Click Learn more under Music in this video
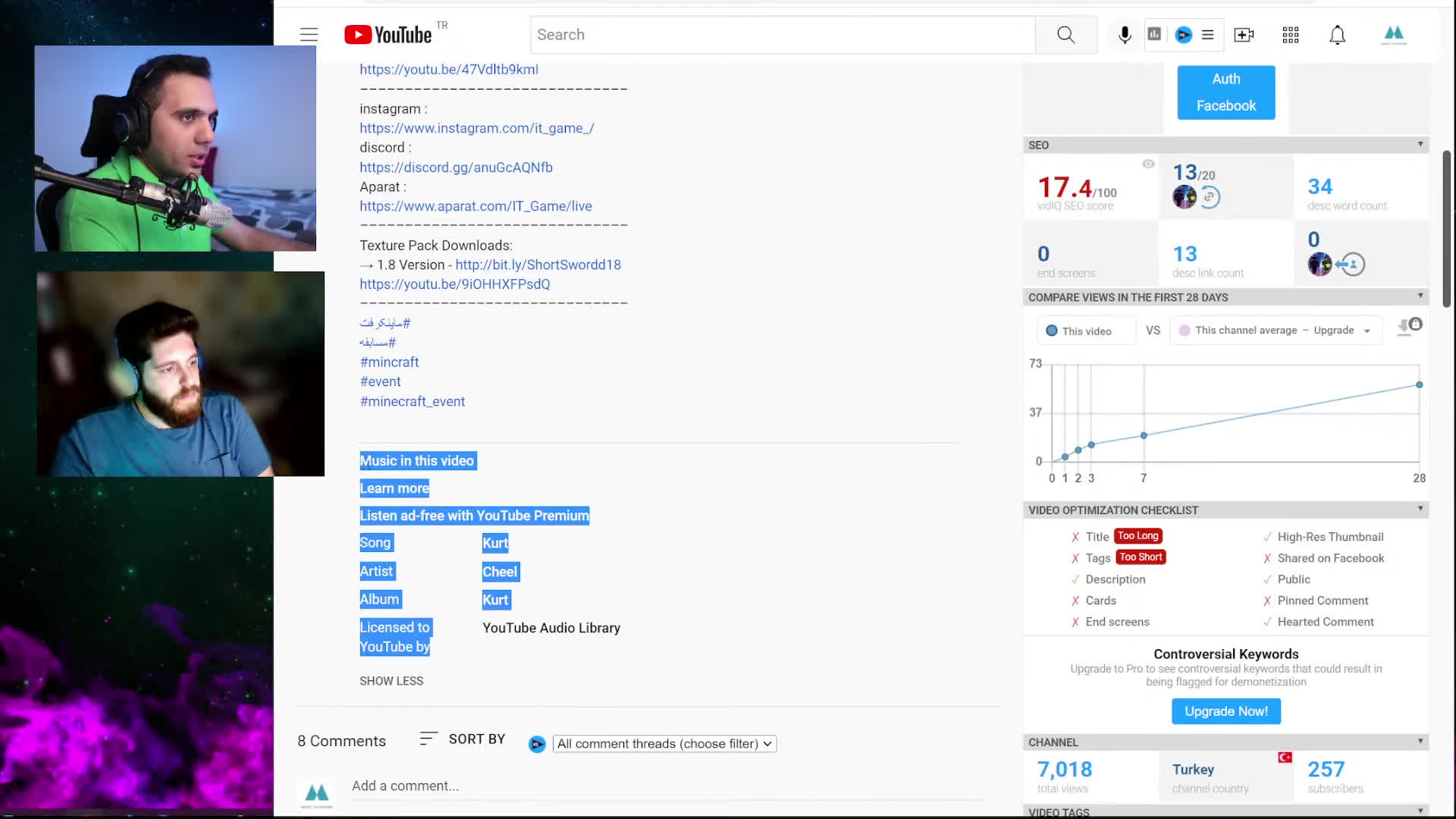Viewport: 1456px width, 819px height. 394,488
